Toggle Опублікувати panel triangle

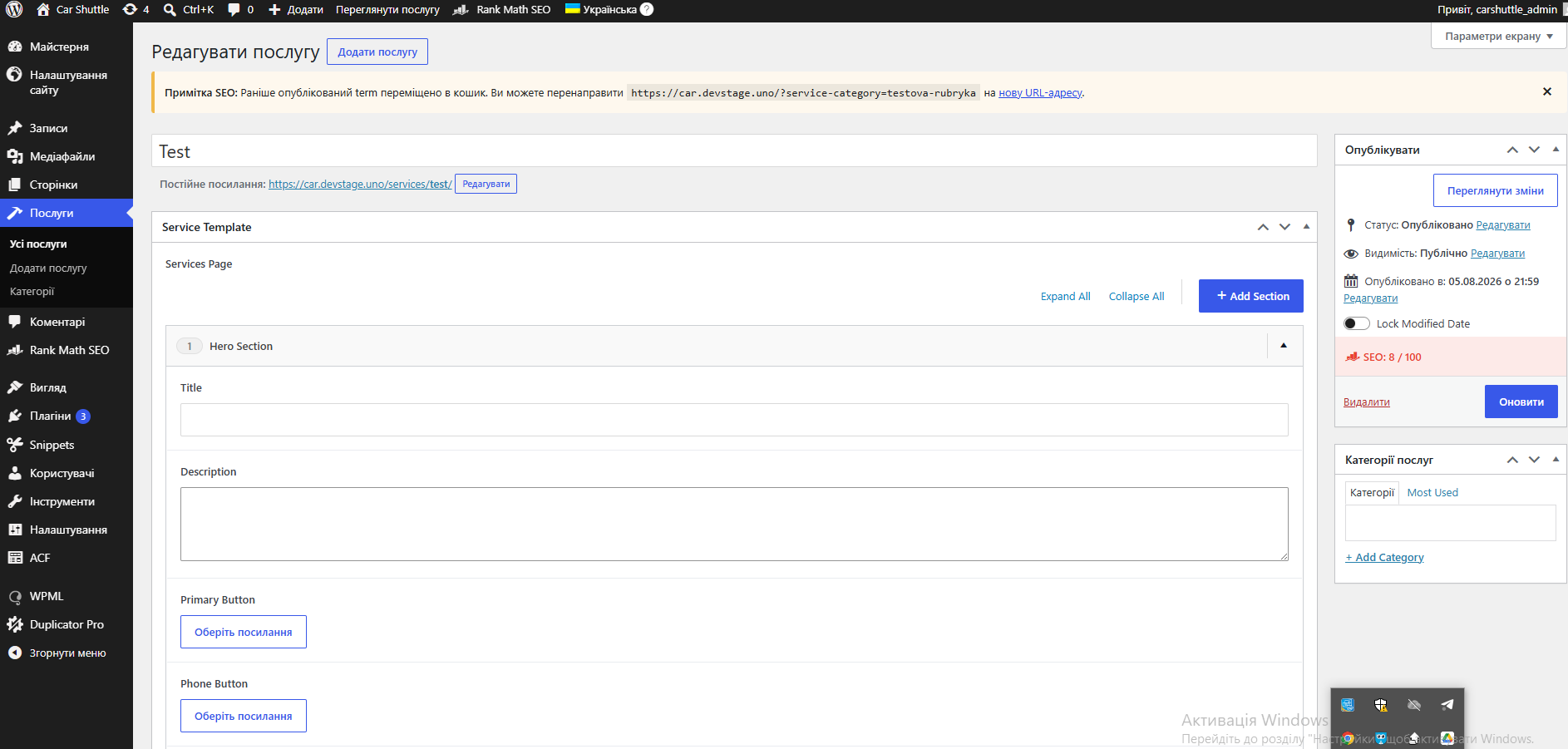[x=1556, y=149]
